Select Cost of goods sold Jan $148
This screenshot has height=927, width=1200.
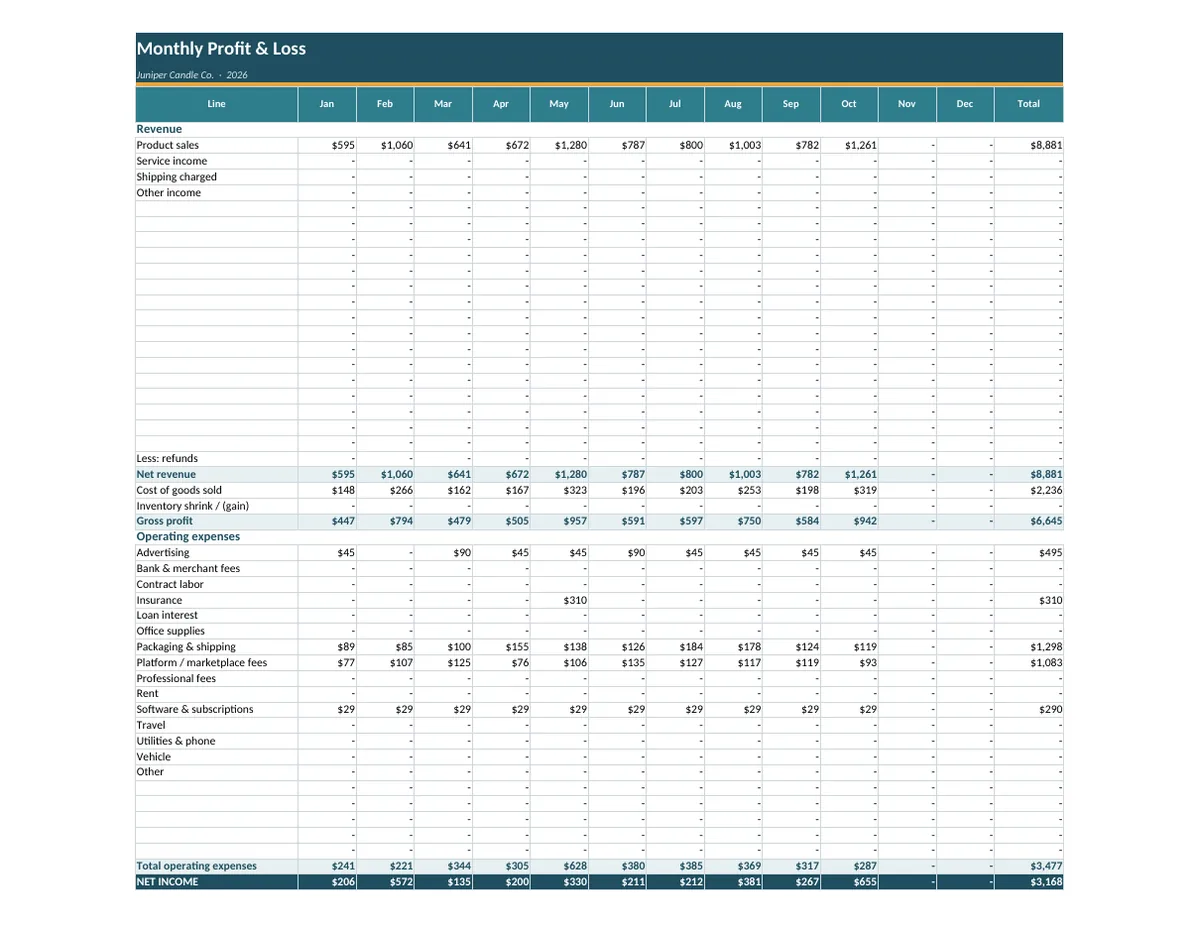point(343,490)
